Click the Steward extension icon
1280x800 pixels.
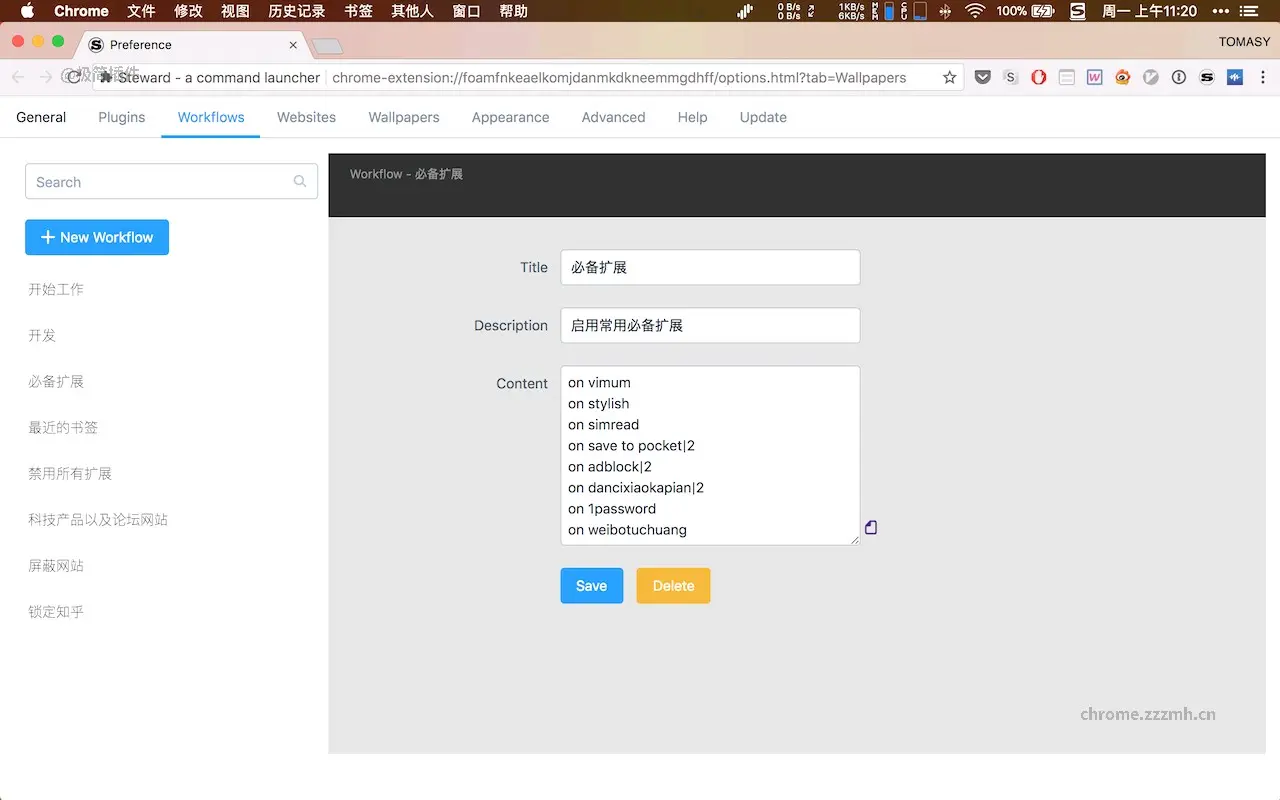1206,76
